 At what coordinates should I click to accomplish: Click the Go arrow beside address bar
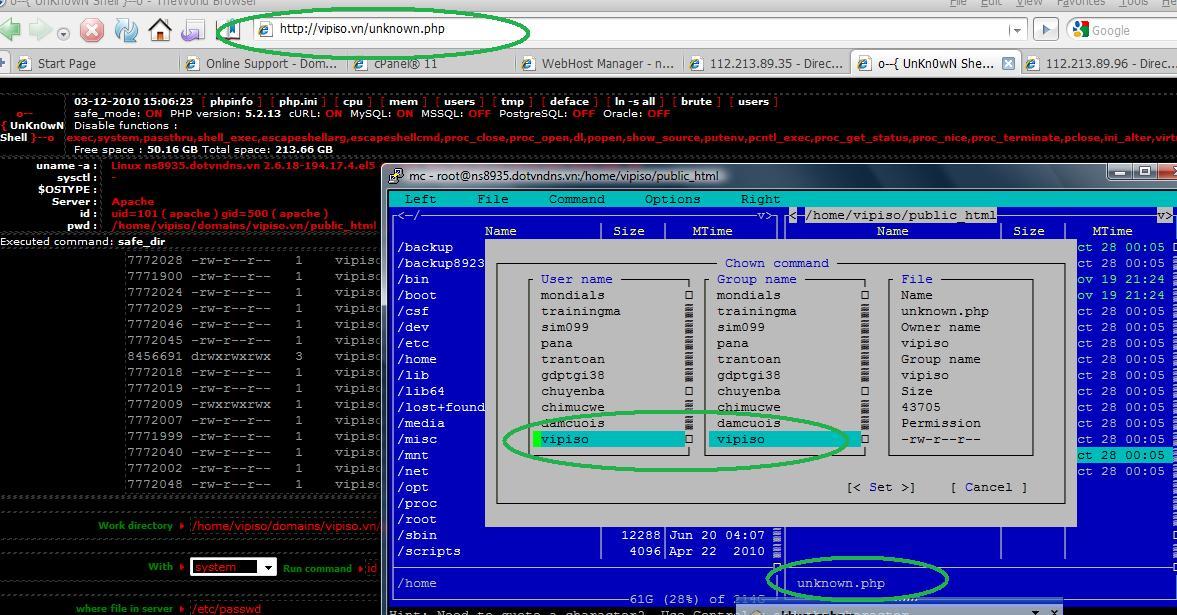[1045, 30]
